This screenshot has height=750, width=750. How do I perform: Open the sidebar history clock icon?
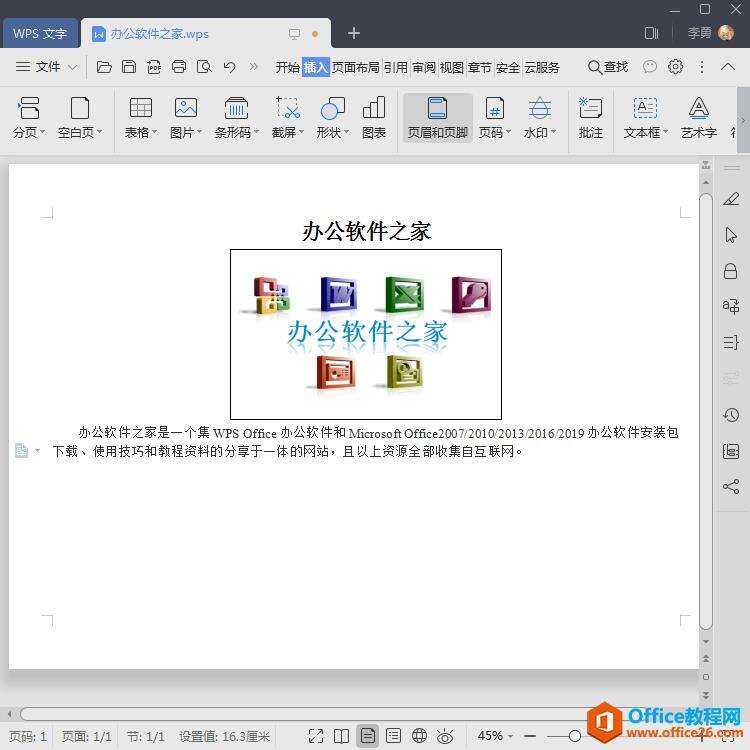click(x=731, y=415)
